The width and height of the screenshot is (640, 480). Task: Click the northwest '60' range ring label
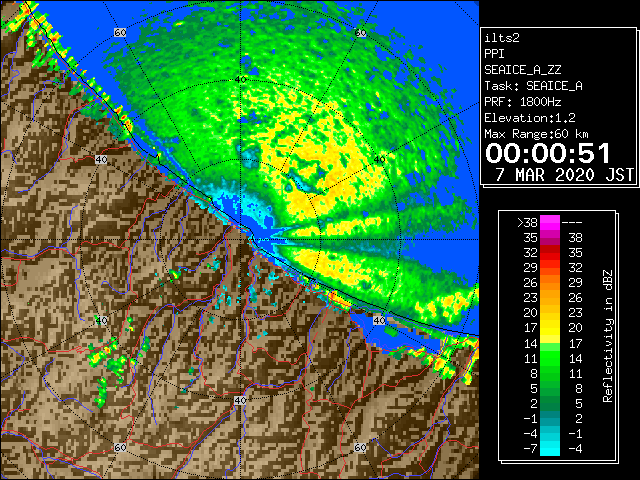point(120,32)
